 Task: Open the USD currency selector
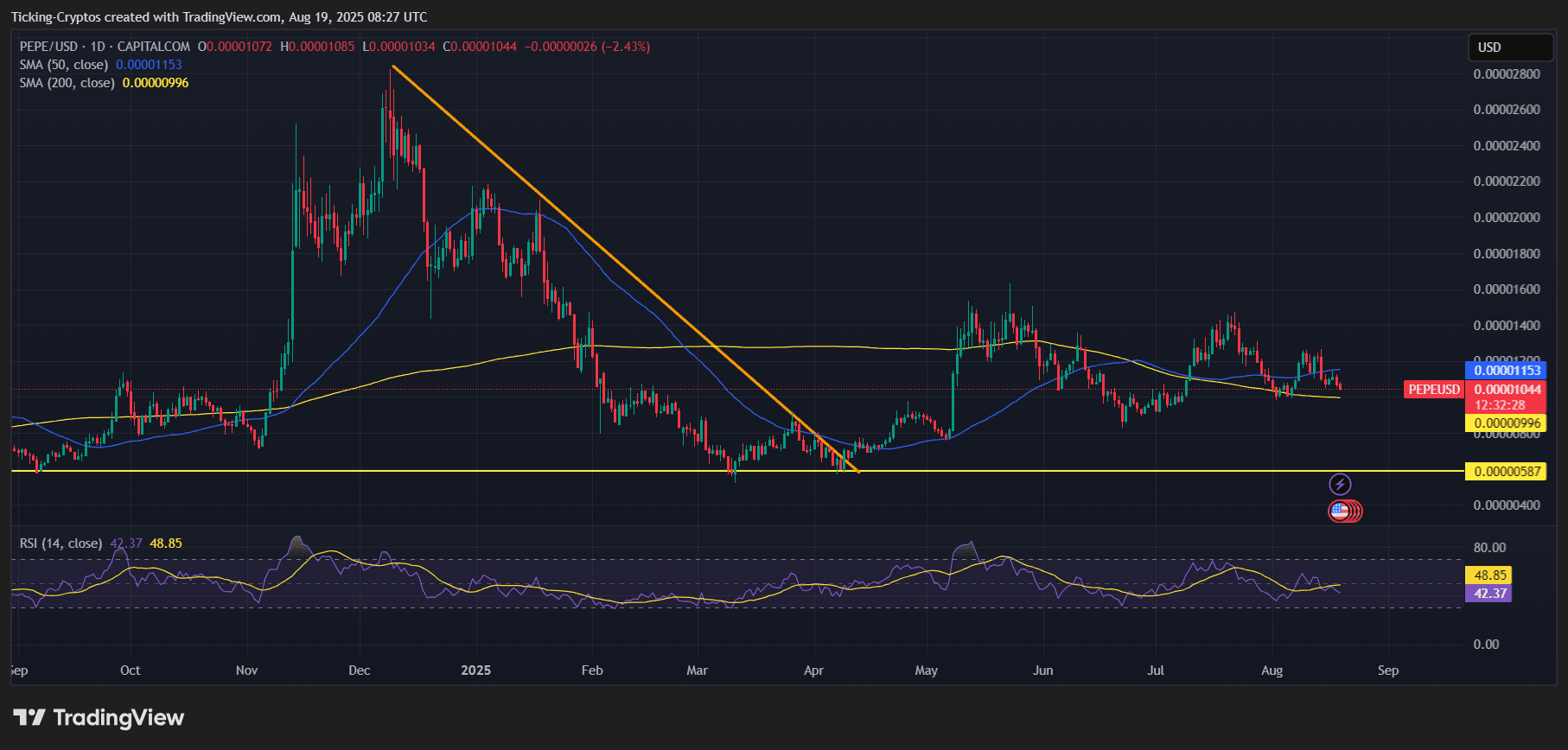[1510, 48]
